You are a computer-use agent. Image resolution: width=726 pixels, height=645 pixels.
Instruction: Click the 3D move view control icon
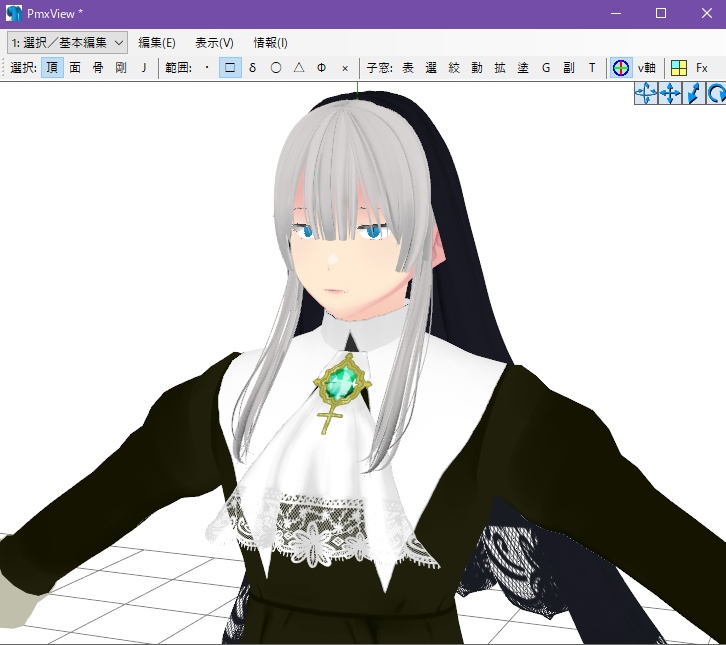point(645,93)
